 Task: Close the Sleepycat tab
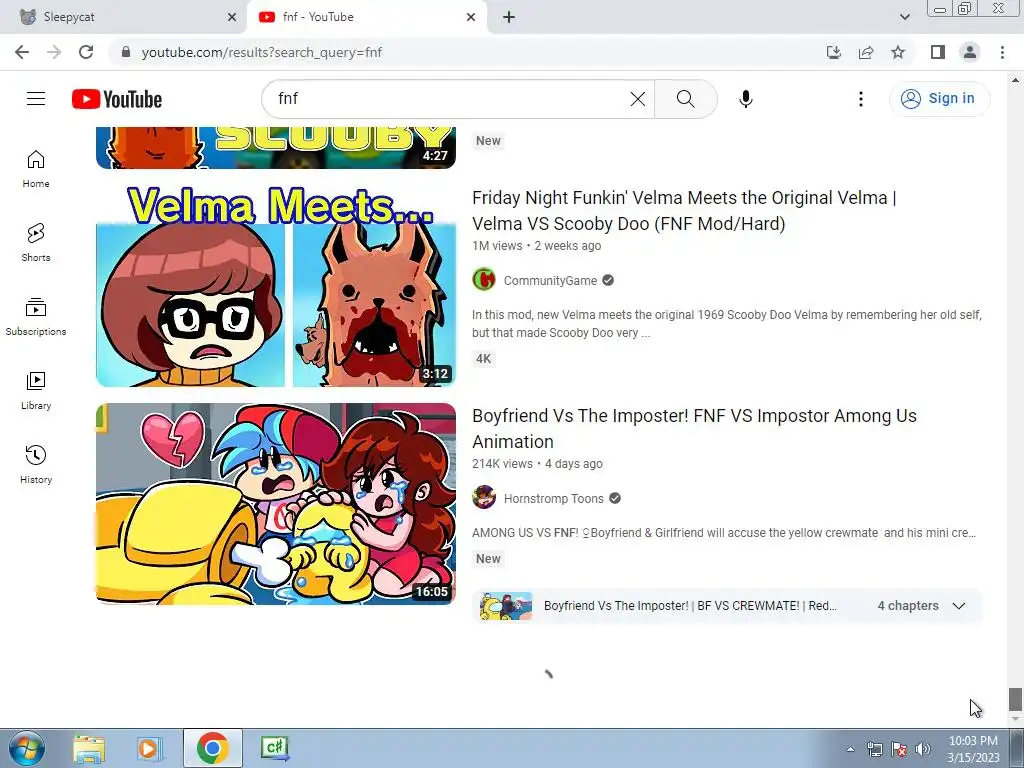point(231,17)
